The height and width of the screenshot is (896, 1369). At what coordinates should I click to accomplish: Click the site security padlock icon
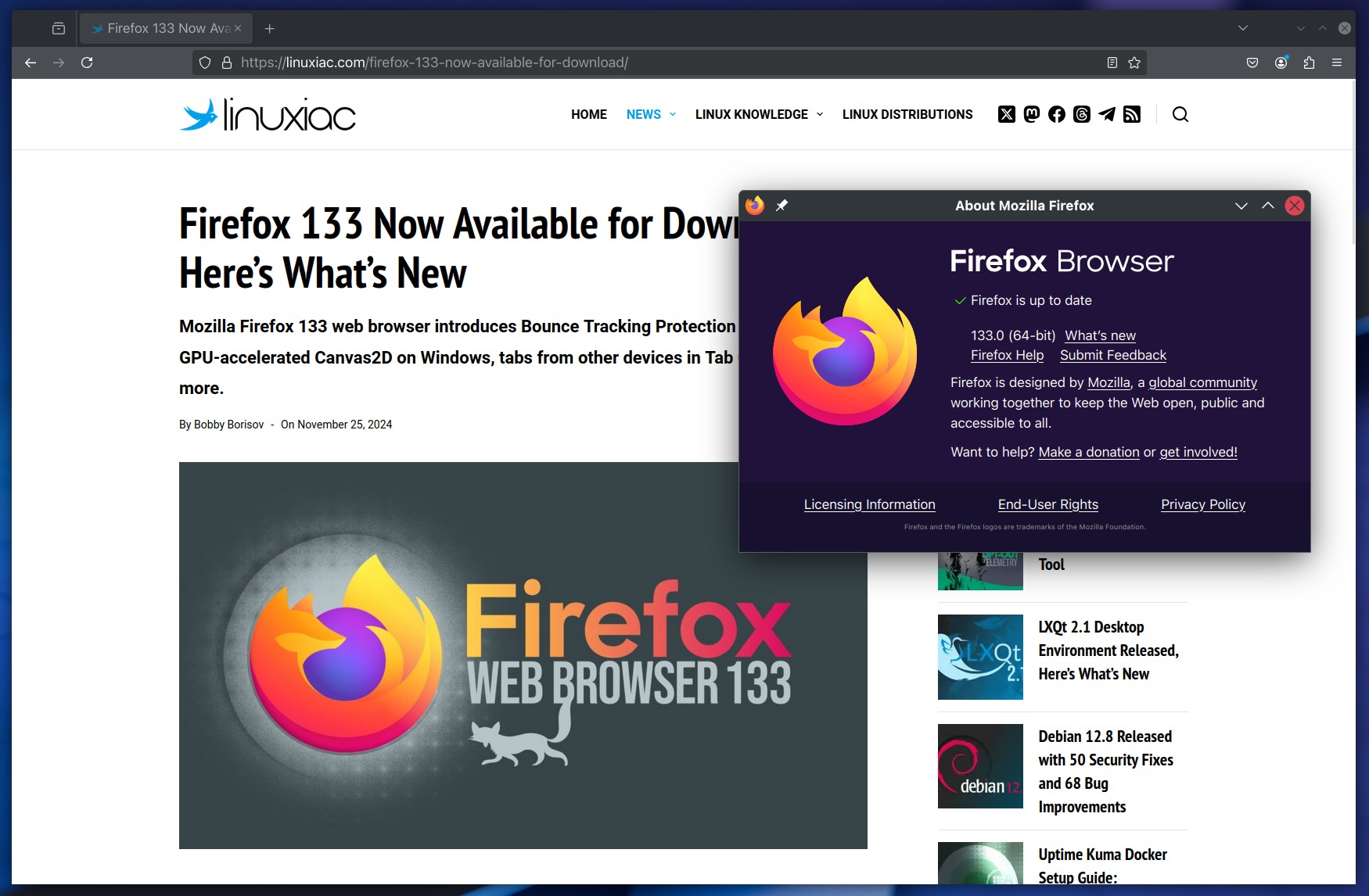click(x=227, y=63)
